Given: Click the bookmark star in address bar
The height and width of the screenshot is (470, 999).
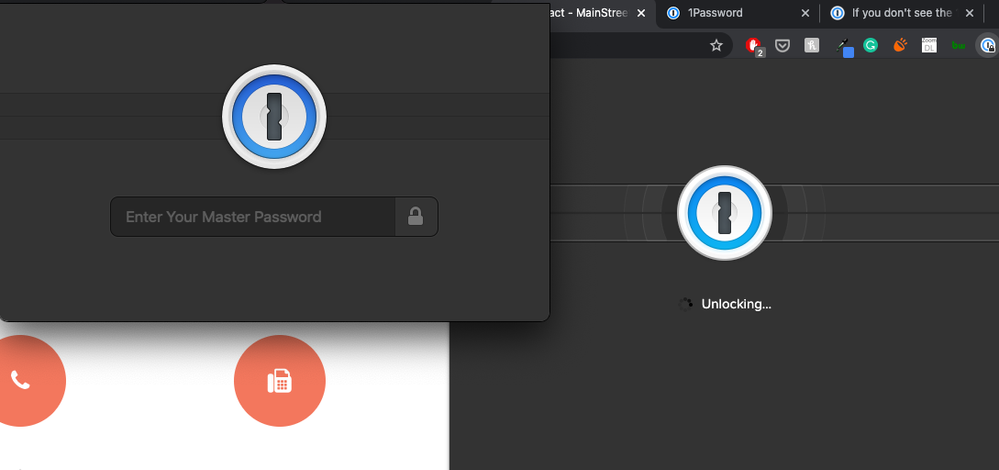Looking at the screenshot, I should 716,45.
